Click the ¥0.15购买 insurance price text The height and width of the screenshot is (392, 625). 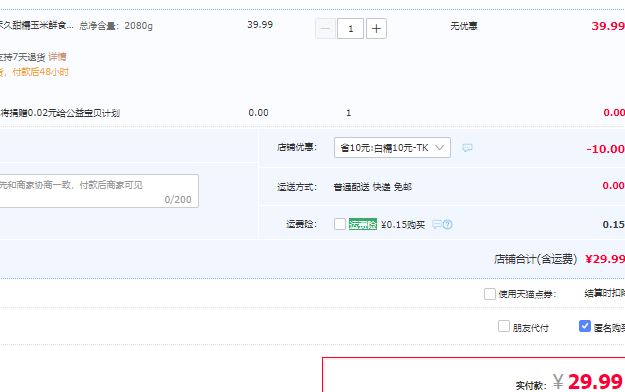point(403,225)
